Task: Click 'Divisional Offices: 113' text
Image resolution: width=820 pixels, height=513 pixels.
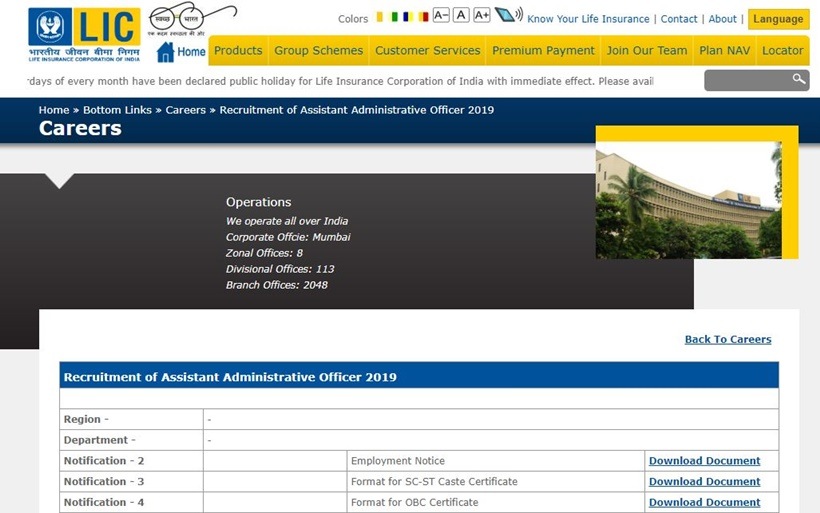Action: click(x=280, y=269)
